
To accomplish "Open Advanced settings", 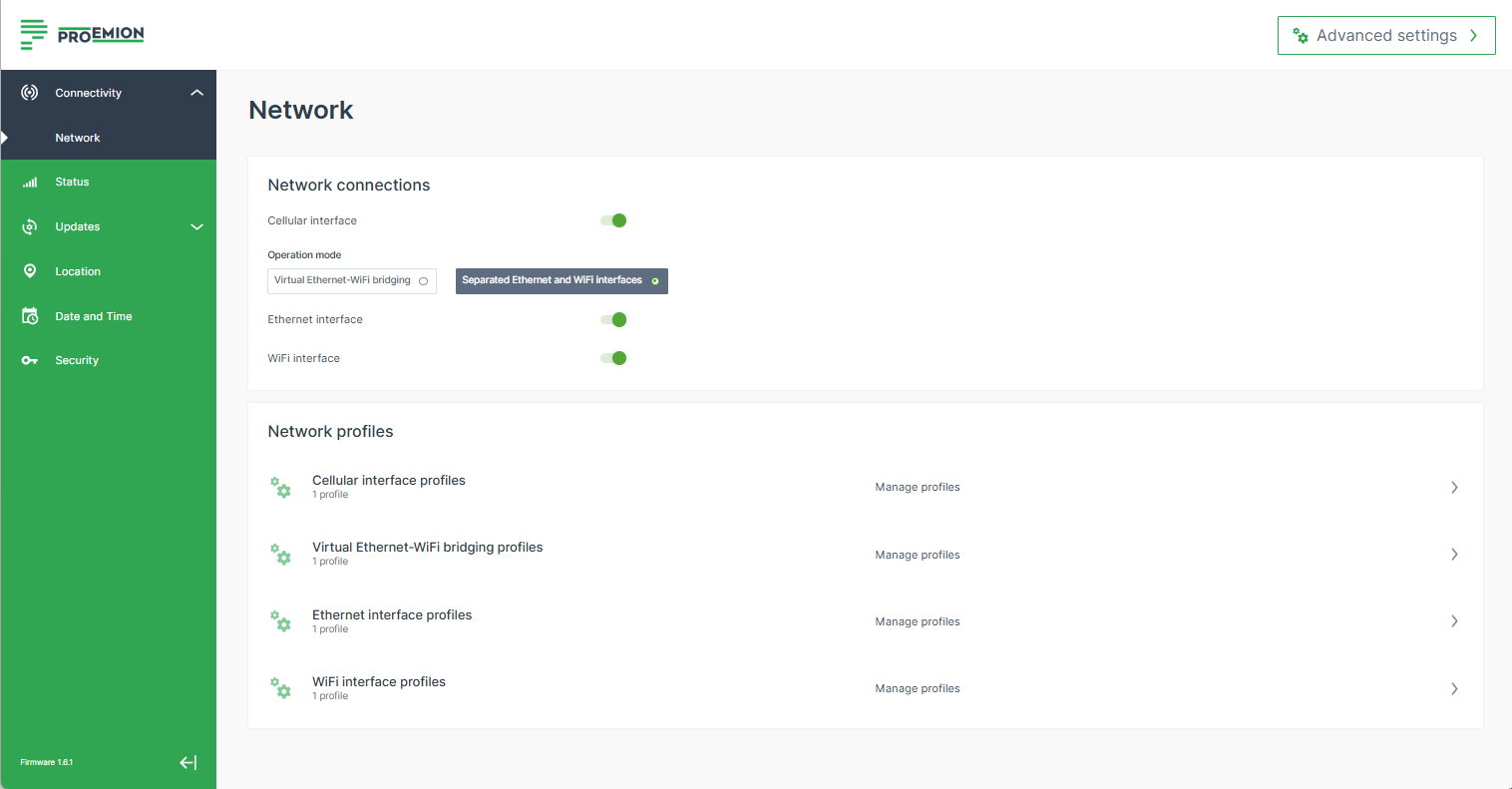I will [1385, 35].
